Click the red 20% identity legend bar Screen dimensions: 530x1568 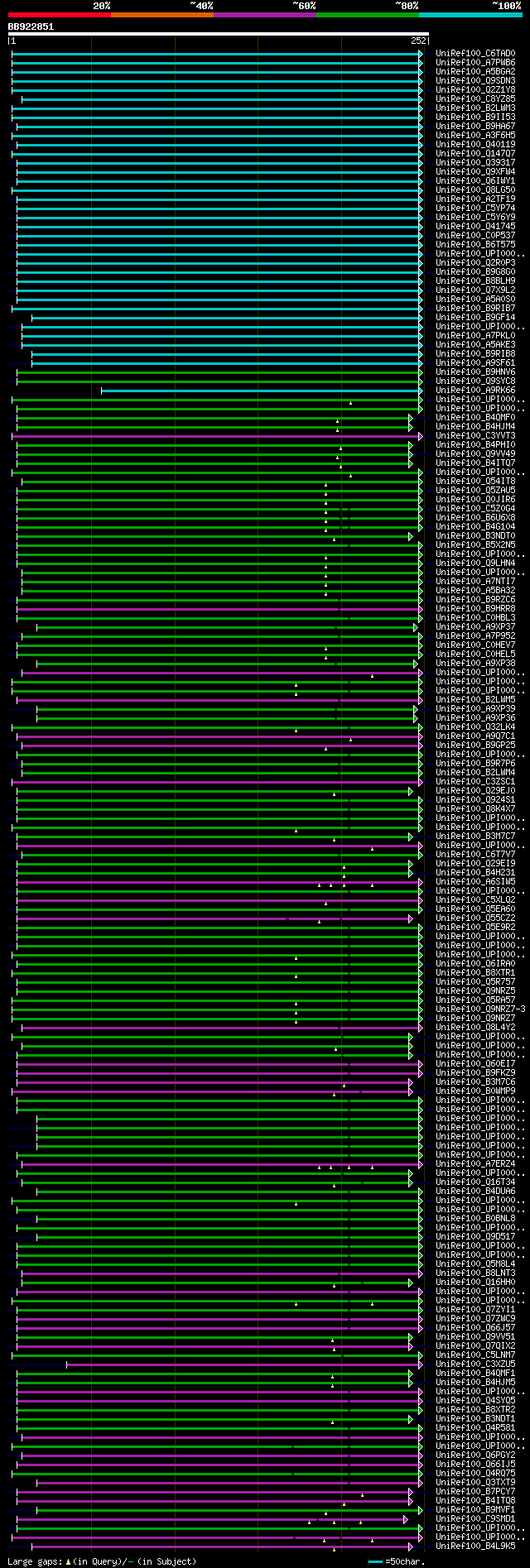click(59, 15)
